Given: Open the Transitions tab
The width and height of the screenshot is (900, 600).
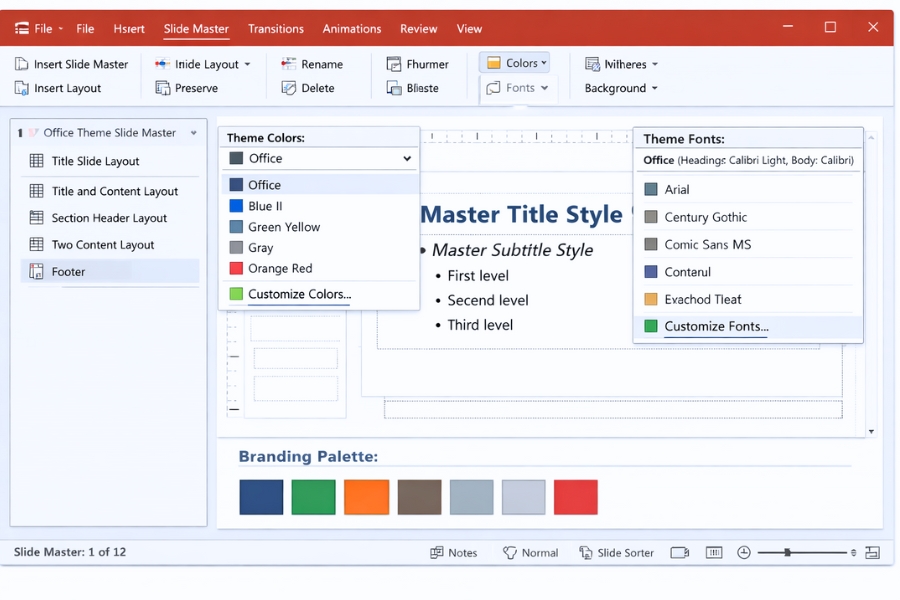Looking at the screenshot, I should pos(276,29).
